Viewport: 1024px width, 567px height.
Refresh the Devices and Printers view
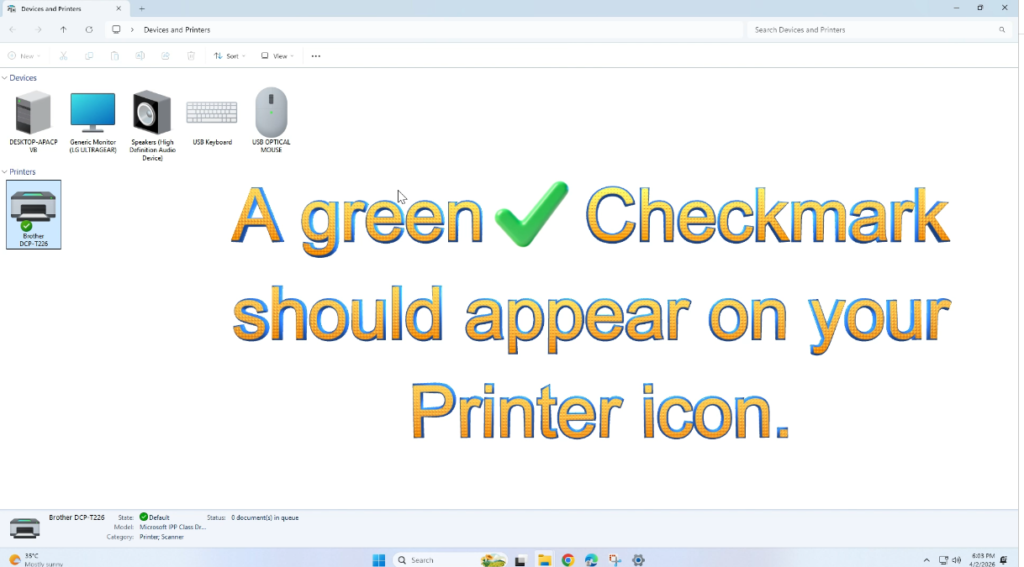coord(89,30)
